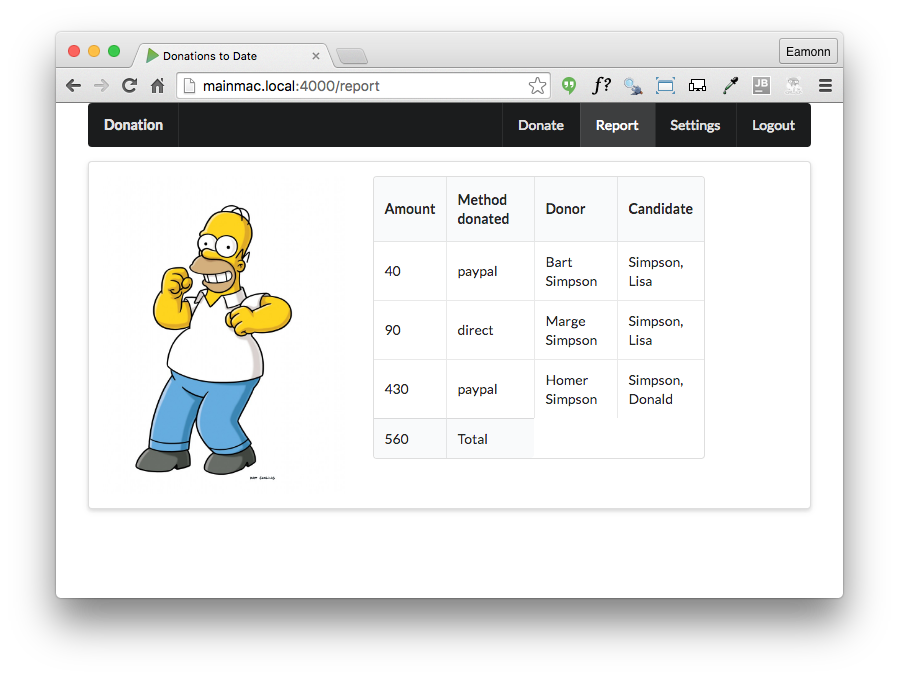Click the responsive devices extension icon
This screenshot has width=899, height=678.
coord(697,86)
